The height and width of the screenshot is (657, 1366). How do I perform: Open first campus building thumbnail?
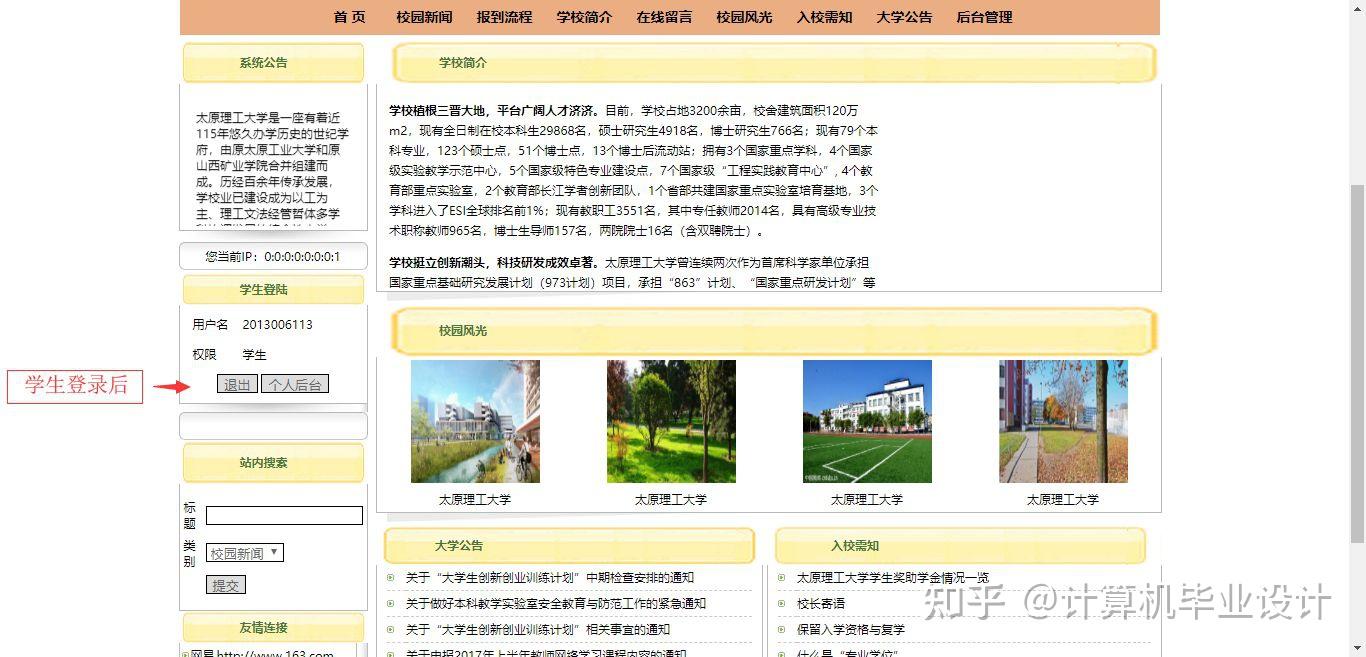tap(475, 421)
